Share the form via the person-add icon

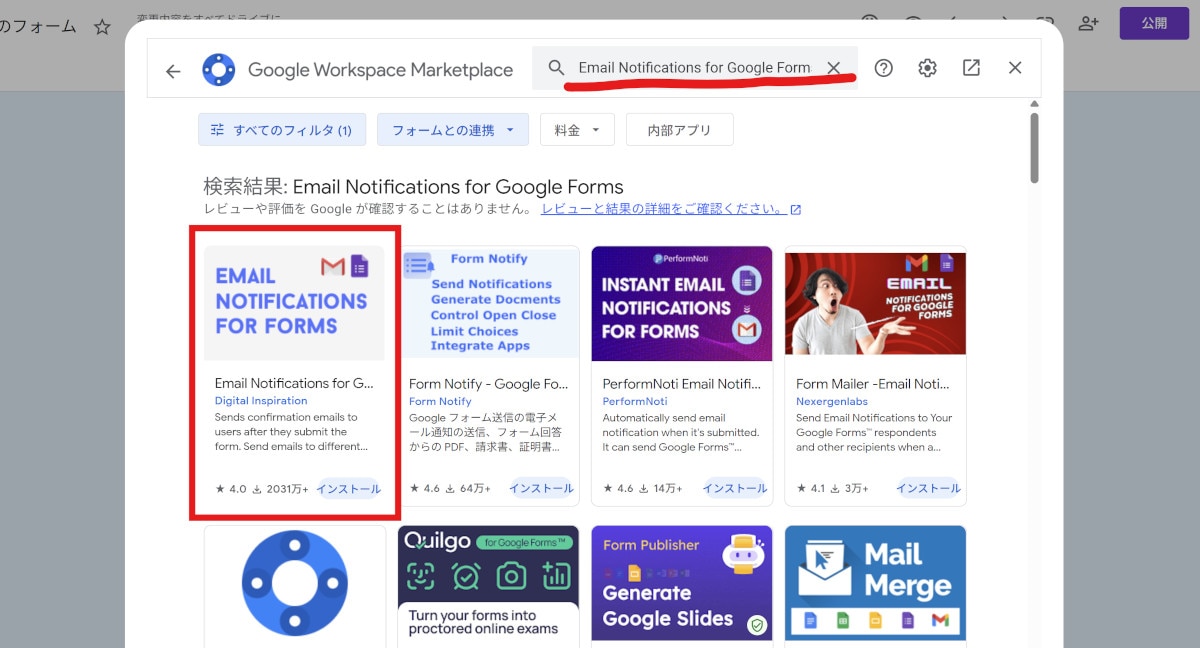click(x=1088, y=22)
